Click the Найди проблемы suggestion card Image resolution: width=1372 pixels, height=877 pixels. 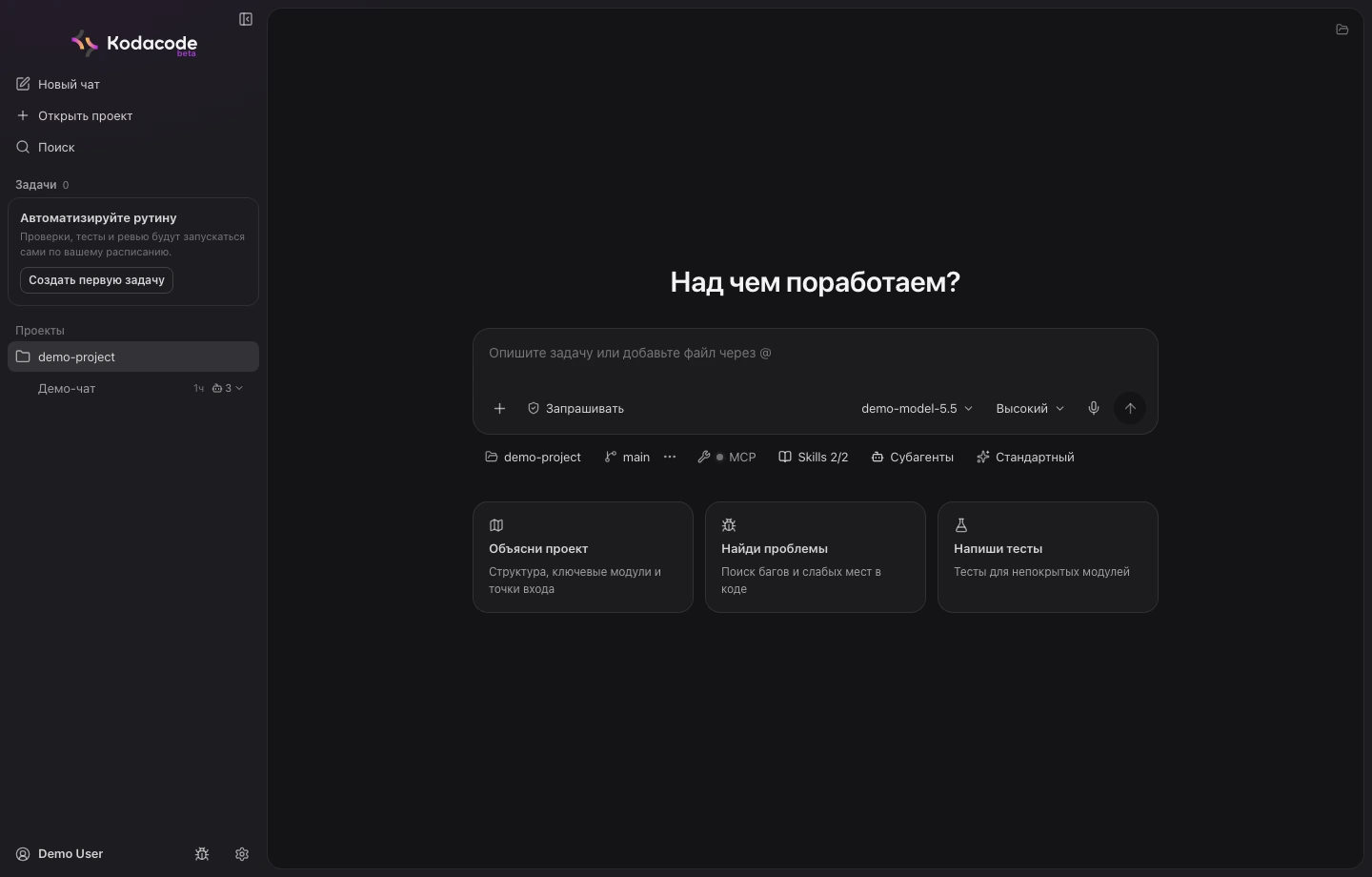click(x=816, y=557)
